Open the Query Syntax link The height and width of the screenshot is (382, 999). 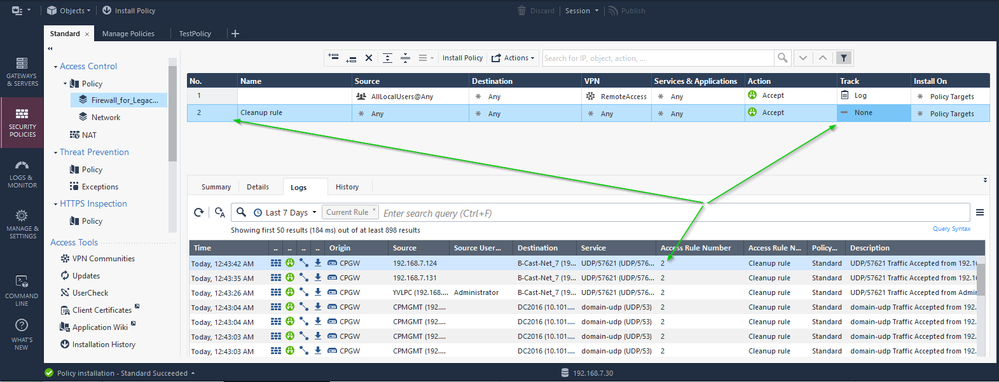[x=951, y=229]
